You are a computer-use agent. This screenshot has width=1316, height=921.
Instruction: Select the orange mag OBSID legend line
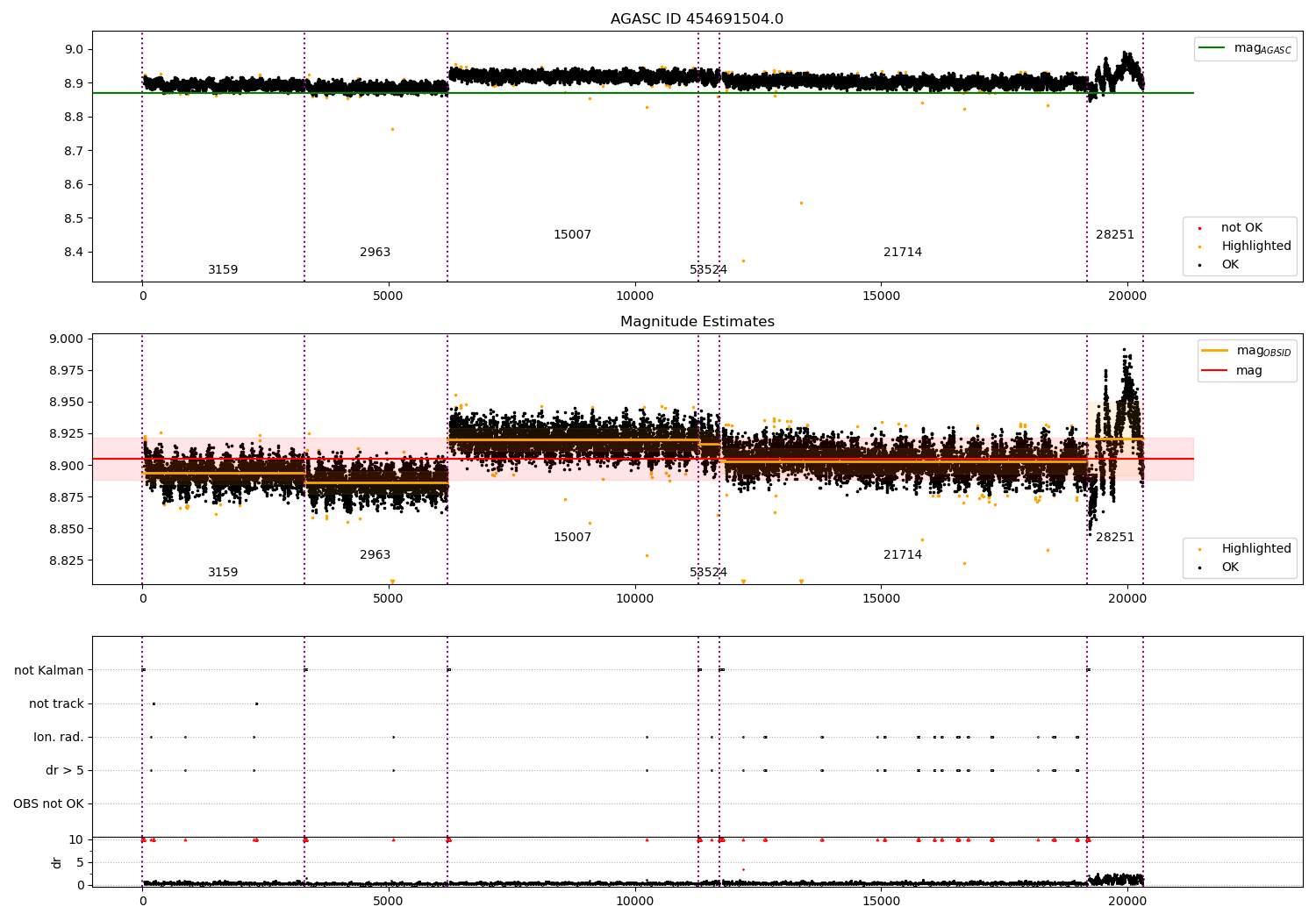tap(1216, 351)
